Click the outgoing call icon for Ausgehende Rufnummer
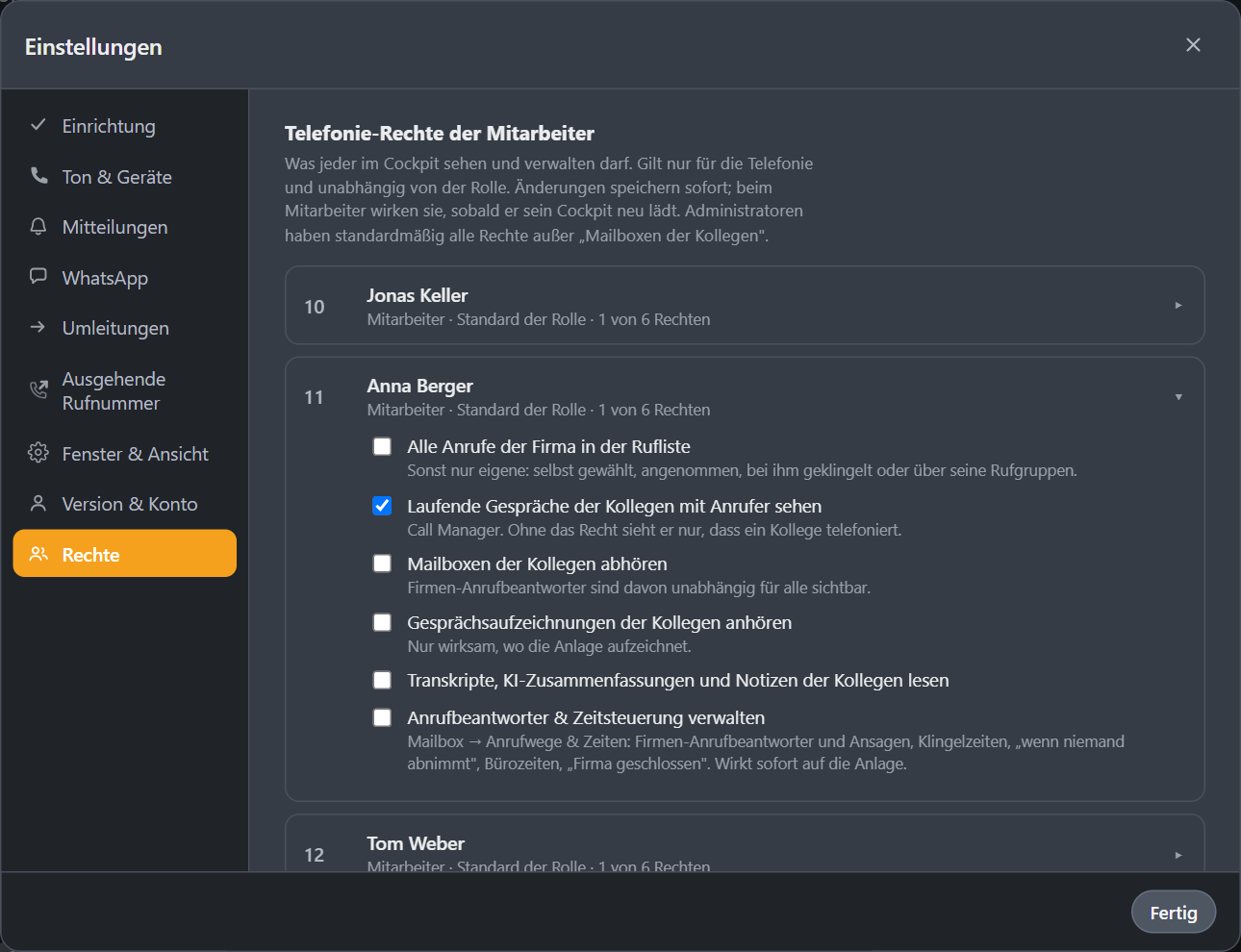 38,389
